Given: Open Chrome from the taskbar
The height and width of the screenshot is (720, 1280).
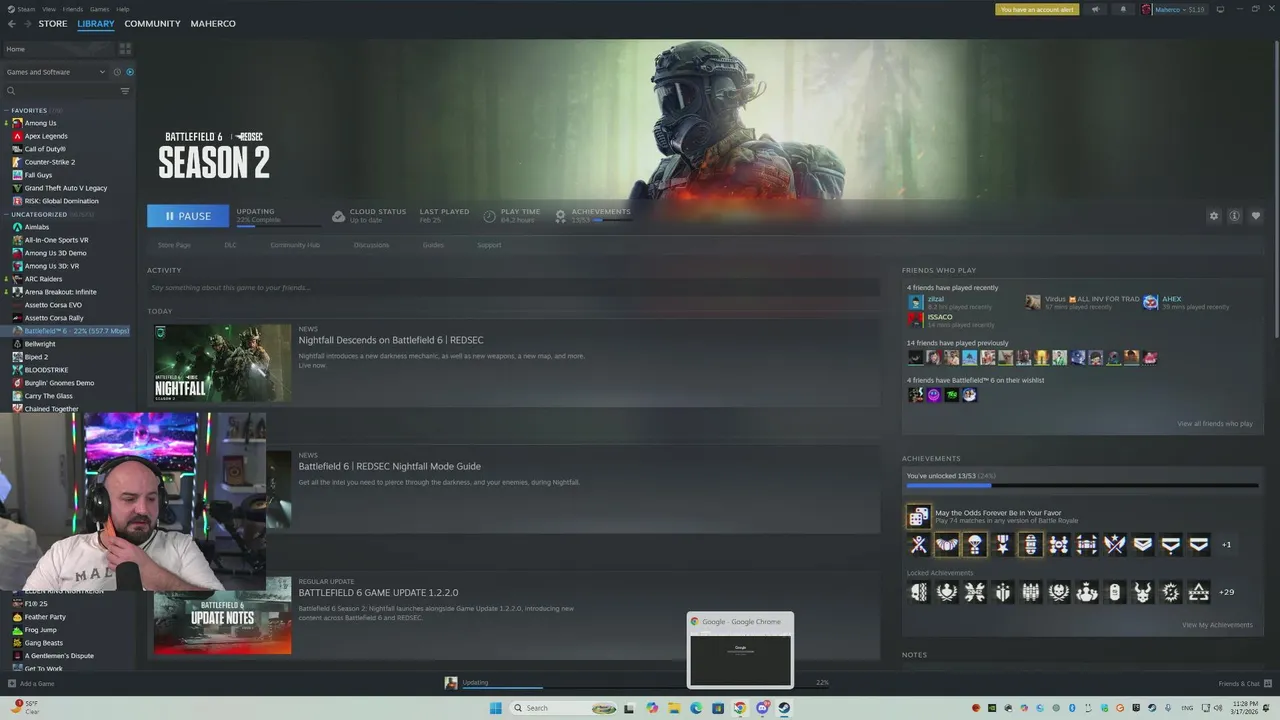Looking at the screenshot, I should point(740,708).
